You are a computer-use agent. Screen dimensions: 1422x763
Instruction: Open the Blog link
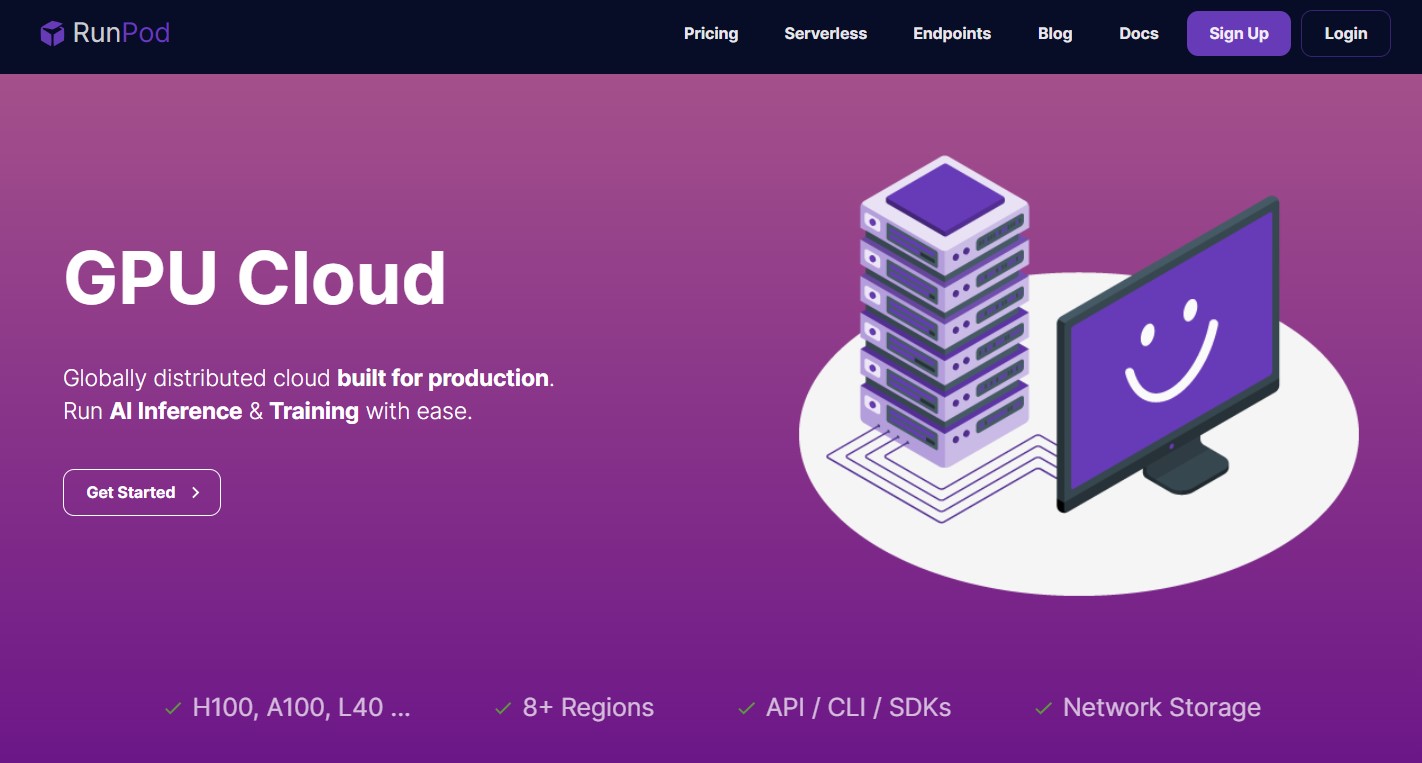pyautogui.click(x=1055, y=33)
